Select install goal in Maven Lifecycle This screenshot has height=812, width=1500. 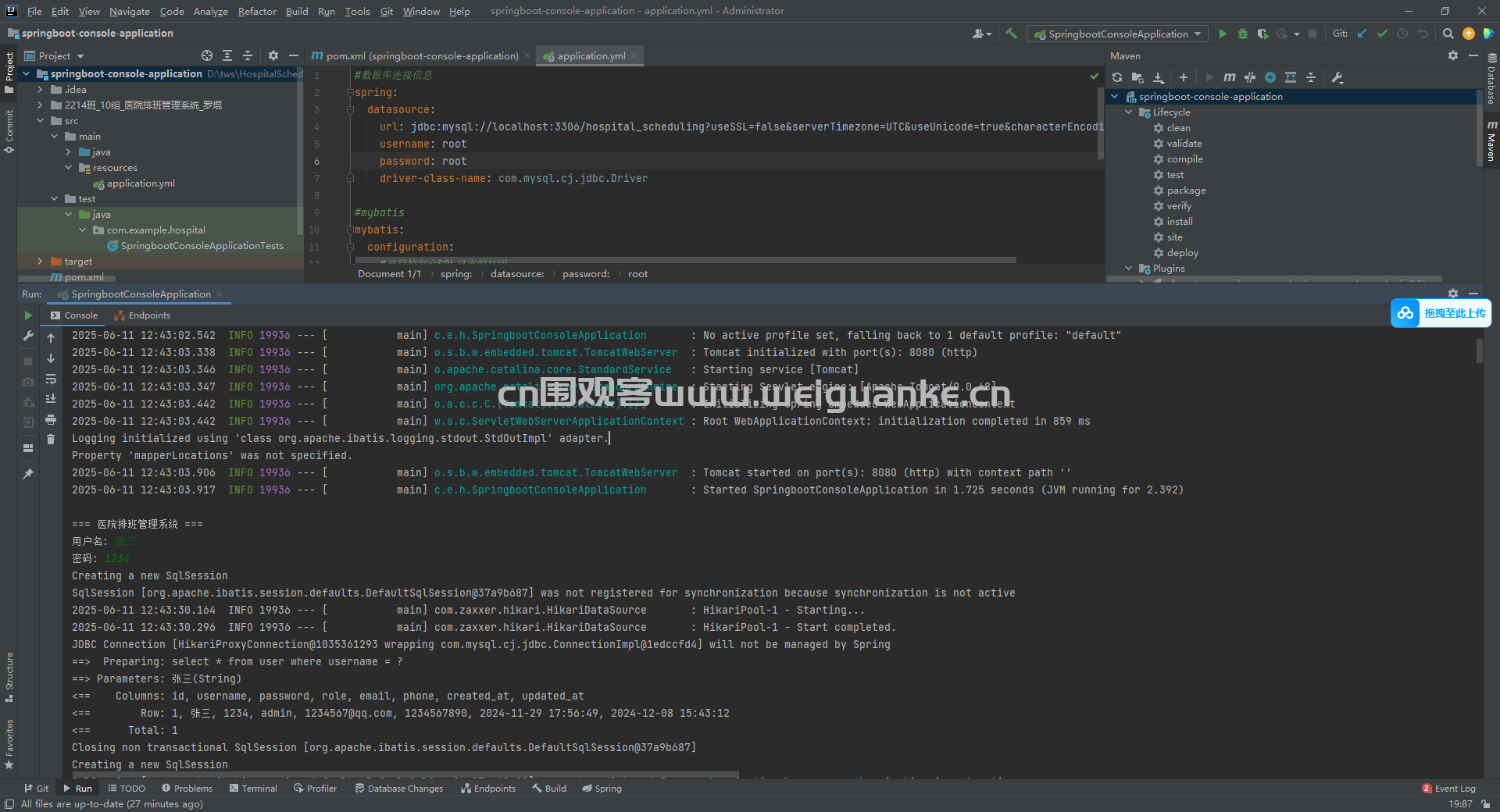[x=1179, y=222]
